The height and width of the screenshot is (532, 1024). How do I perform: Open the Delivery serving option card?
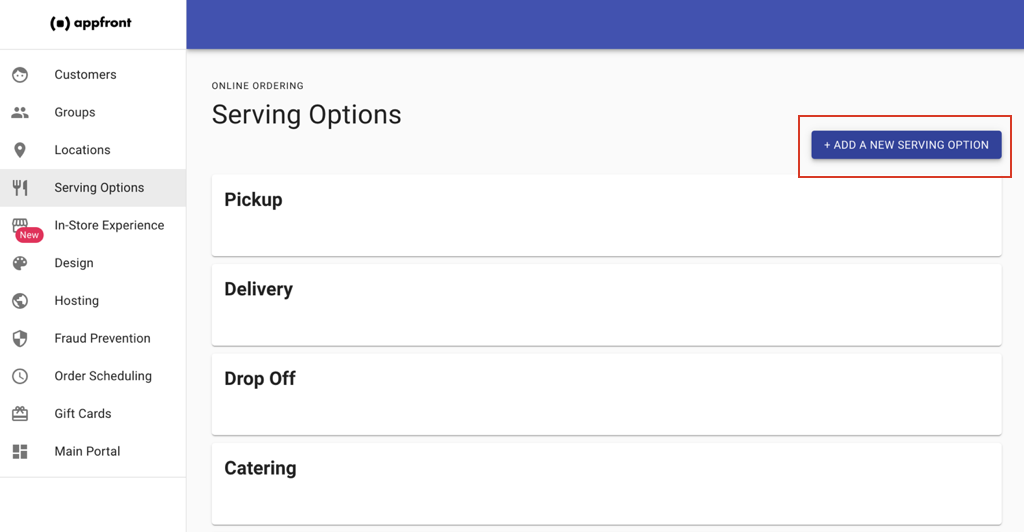click(x=606, y=305)
